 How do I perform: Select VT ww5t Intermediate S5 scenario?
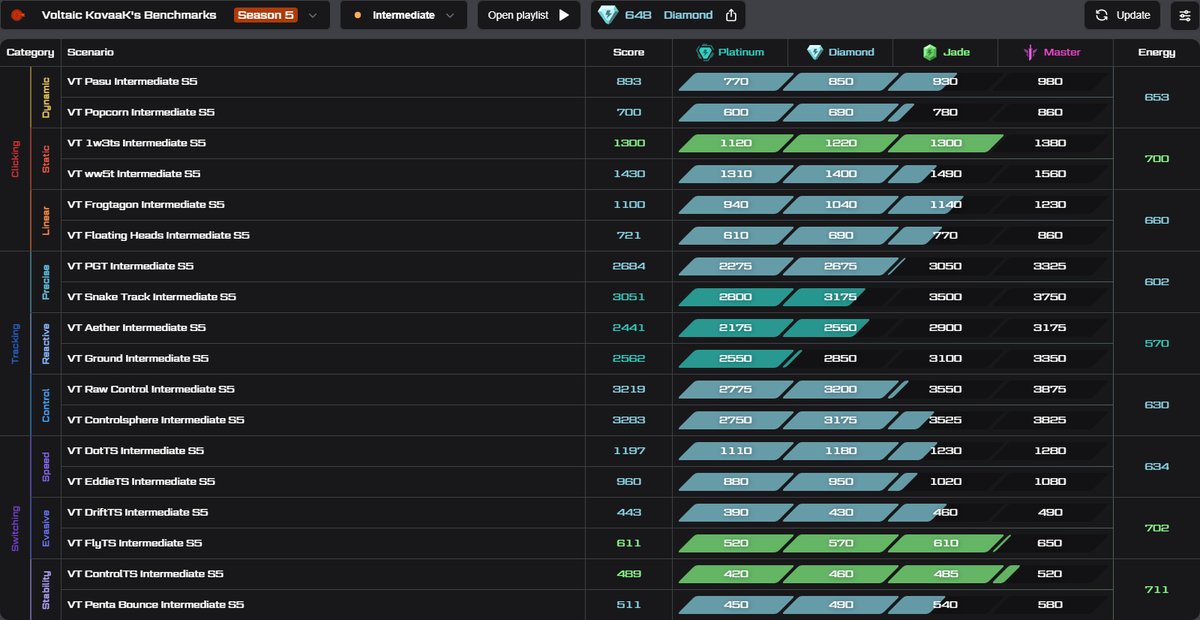134,174
